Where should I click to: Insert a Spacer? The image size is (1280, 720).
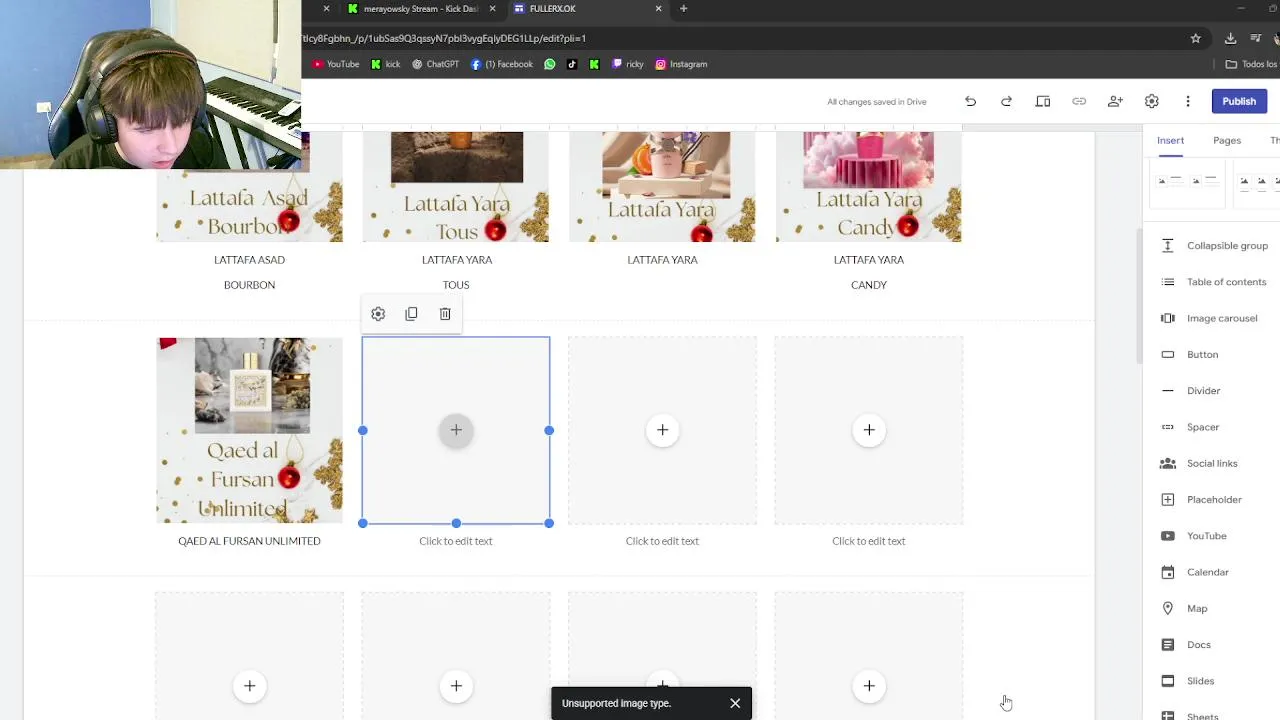1190,427
